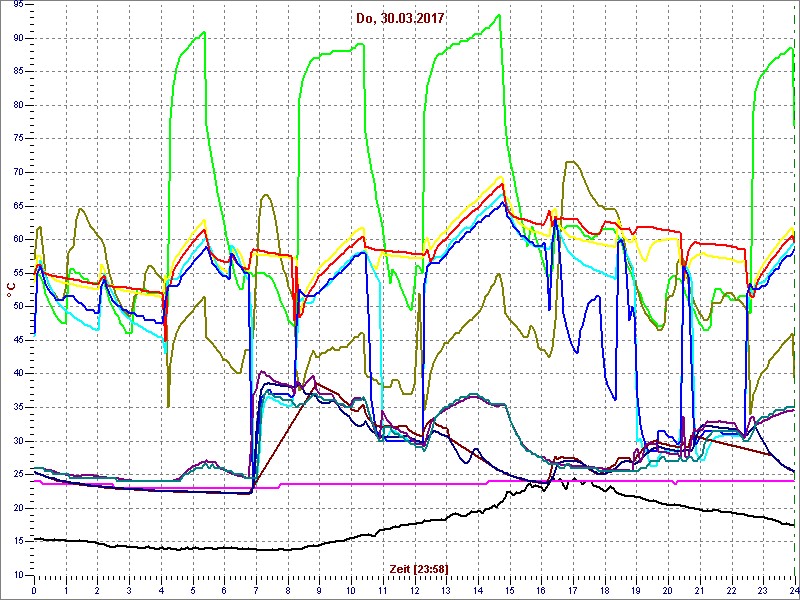Select the 60 tick label on the temperature axis

point(17,239)
